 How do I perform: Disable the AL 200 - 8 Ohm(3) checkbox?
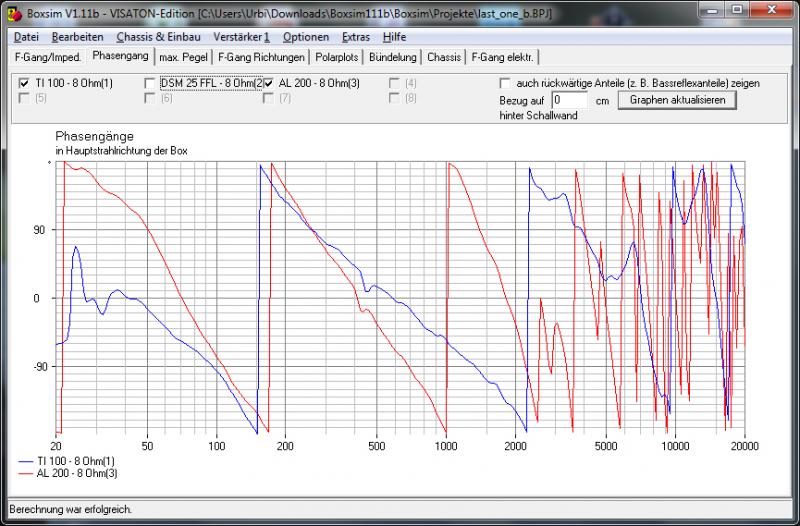(x=268, y=83)
